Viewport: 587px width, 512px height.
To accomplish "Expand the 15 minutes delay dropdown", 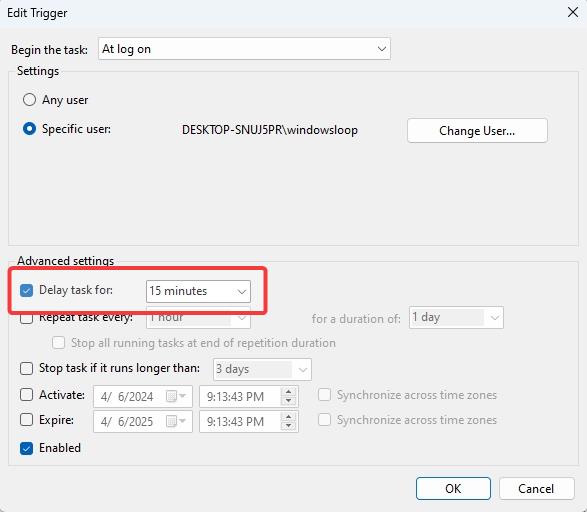I will [x=198, y=291].
